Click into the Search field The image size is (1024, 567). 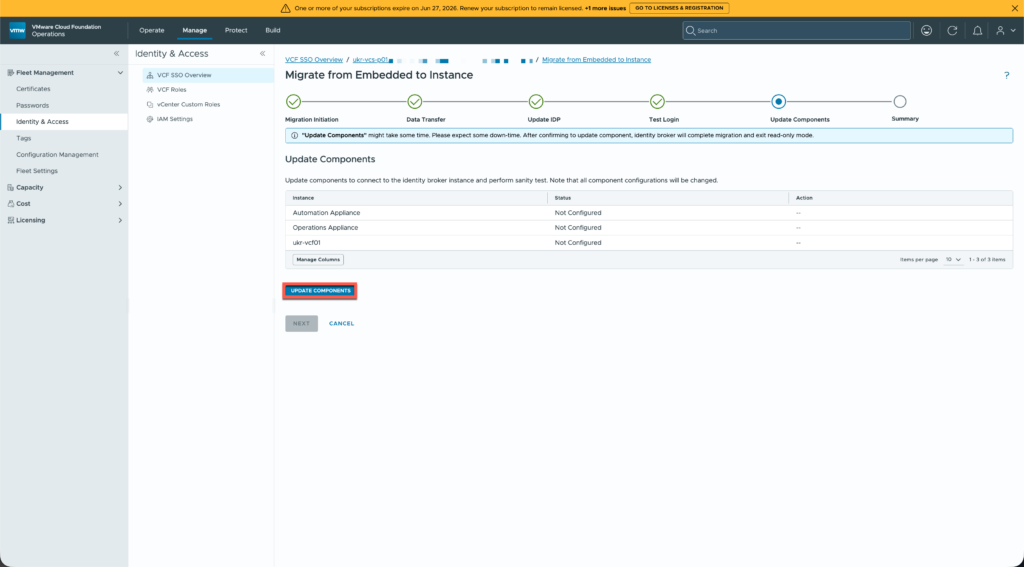(x=796, y=31)
